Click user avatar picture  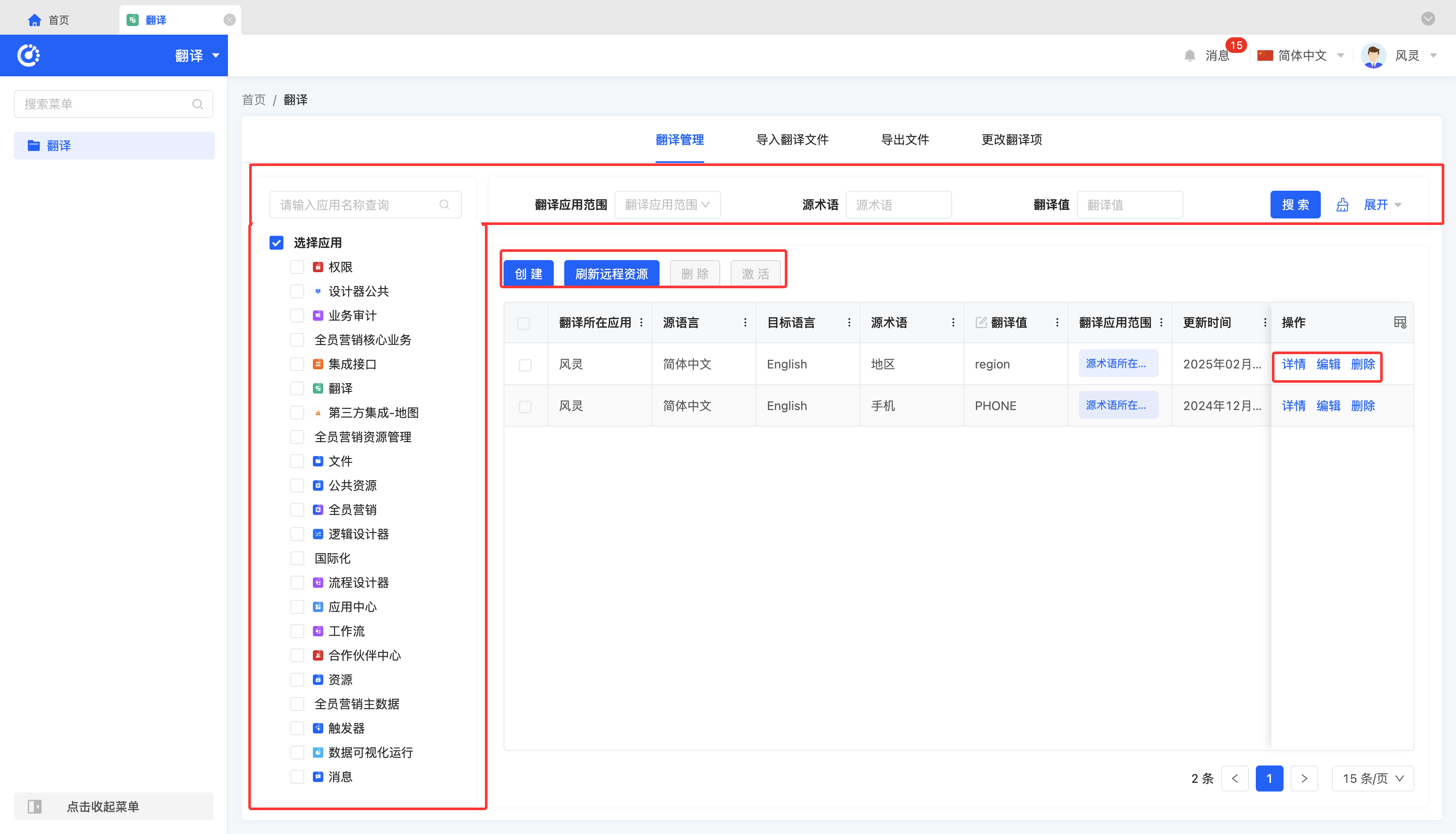(x=1374, y=55)
